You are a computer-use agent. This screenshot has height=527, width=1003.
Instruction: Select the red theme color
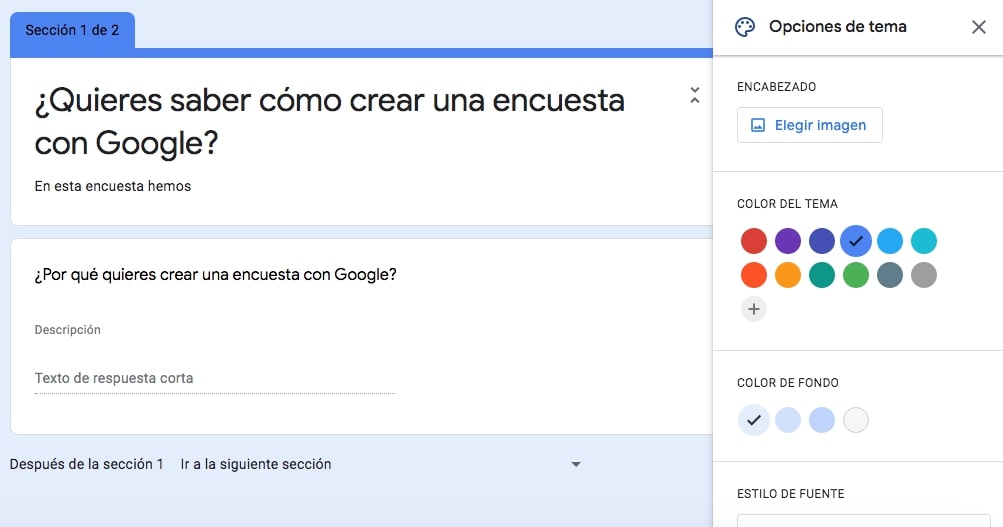coord(754,241)
